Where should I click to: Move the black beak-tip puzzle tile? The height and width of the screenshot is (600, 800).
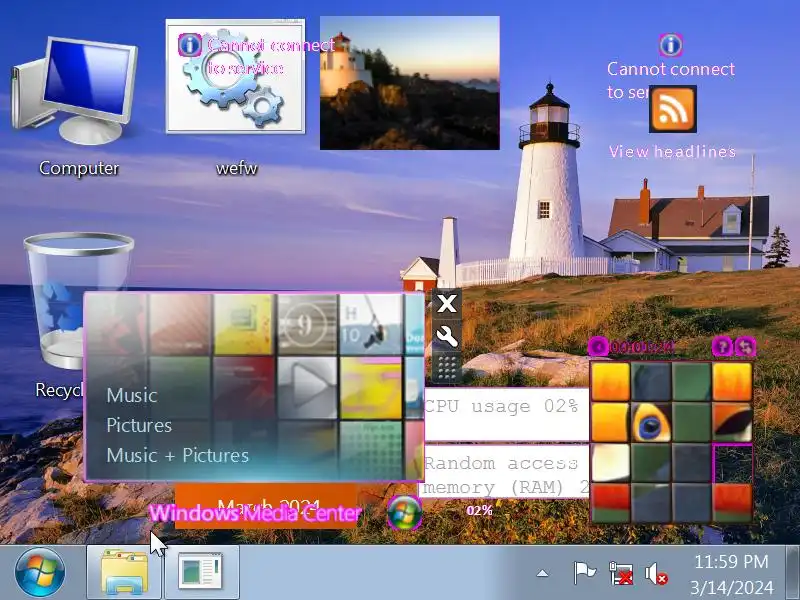click(x=732, y=422)
